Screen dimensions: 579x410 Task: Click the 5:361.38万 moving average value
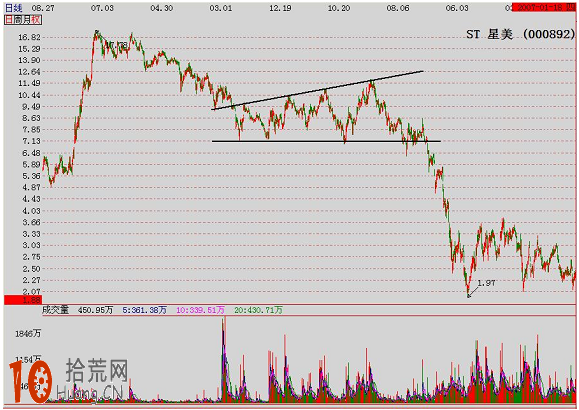[144, 310]
